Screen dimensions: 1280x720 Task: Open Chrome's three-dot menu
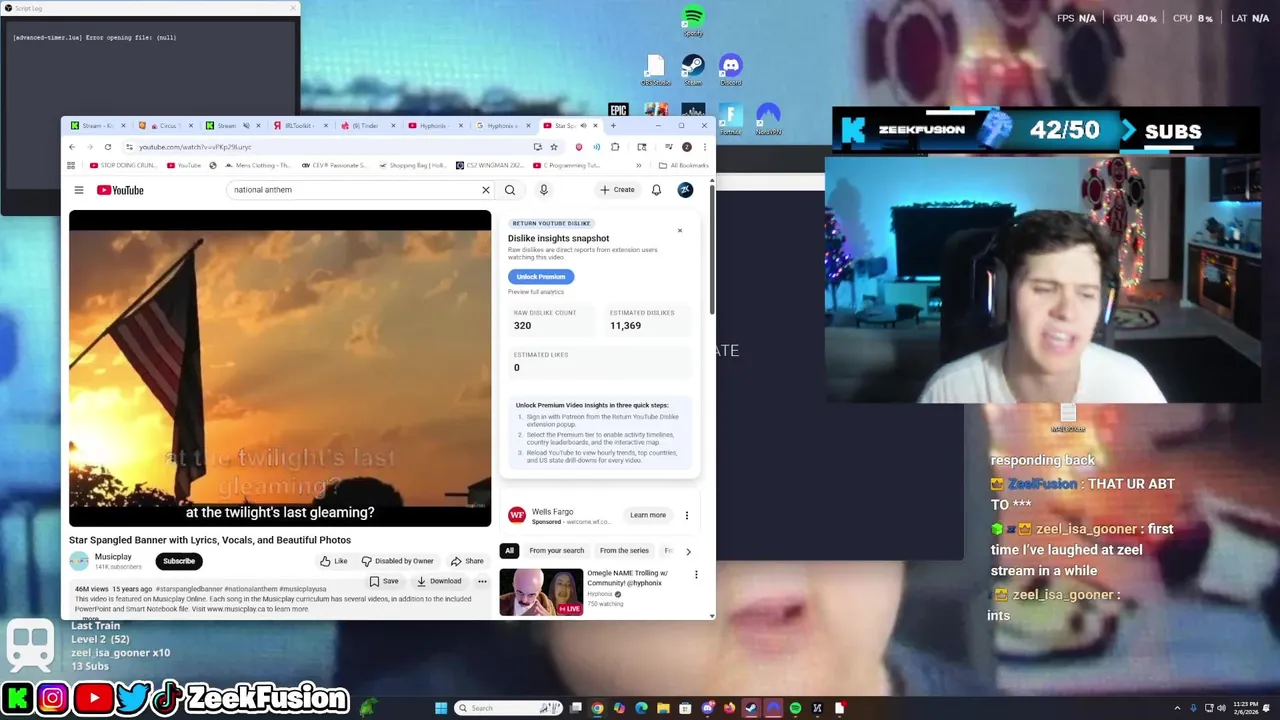tap(704, 147)
